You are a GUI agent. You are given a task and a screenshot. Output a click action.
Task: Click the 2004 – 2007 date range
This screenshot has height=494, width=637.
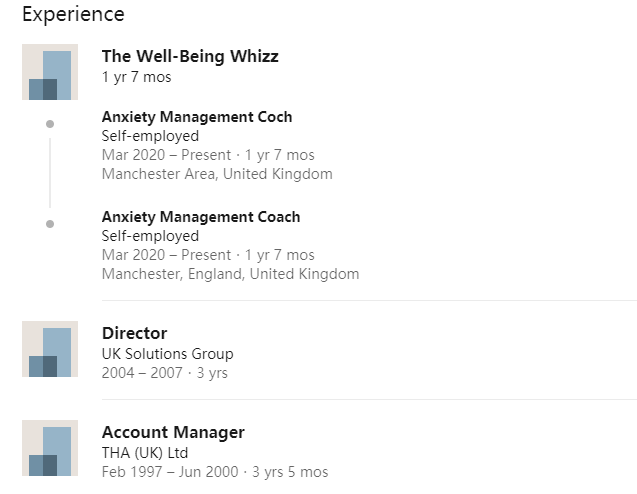point(142,373)
